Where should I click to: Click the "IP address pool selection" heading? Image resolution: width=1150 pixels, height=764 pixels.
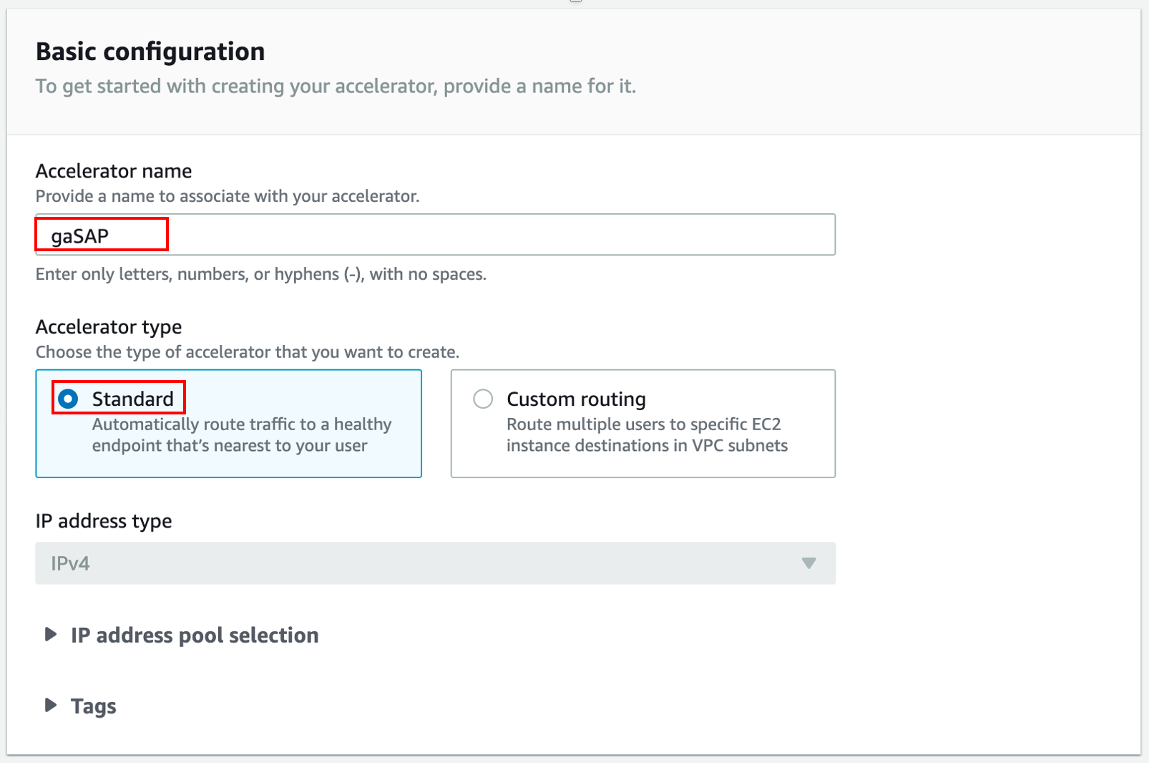(194, 635)
